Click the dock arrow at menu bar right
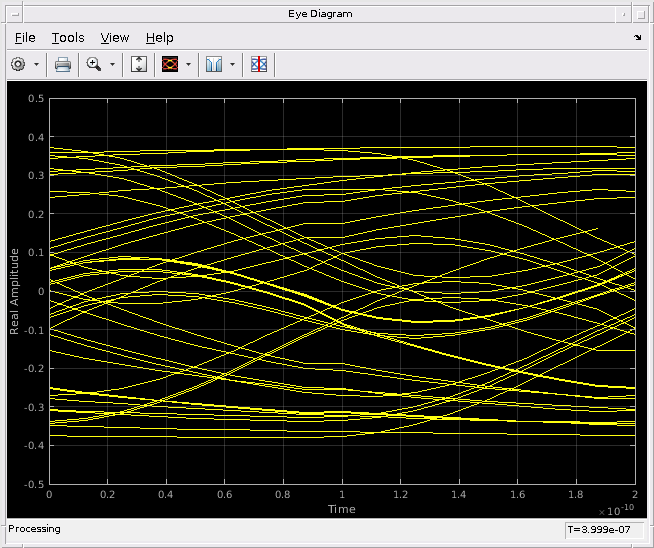 [638, 38]
